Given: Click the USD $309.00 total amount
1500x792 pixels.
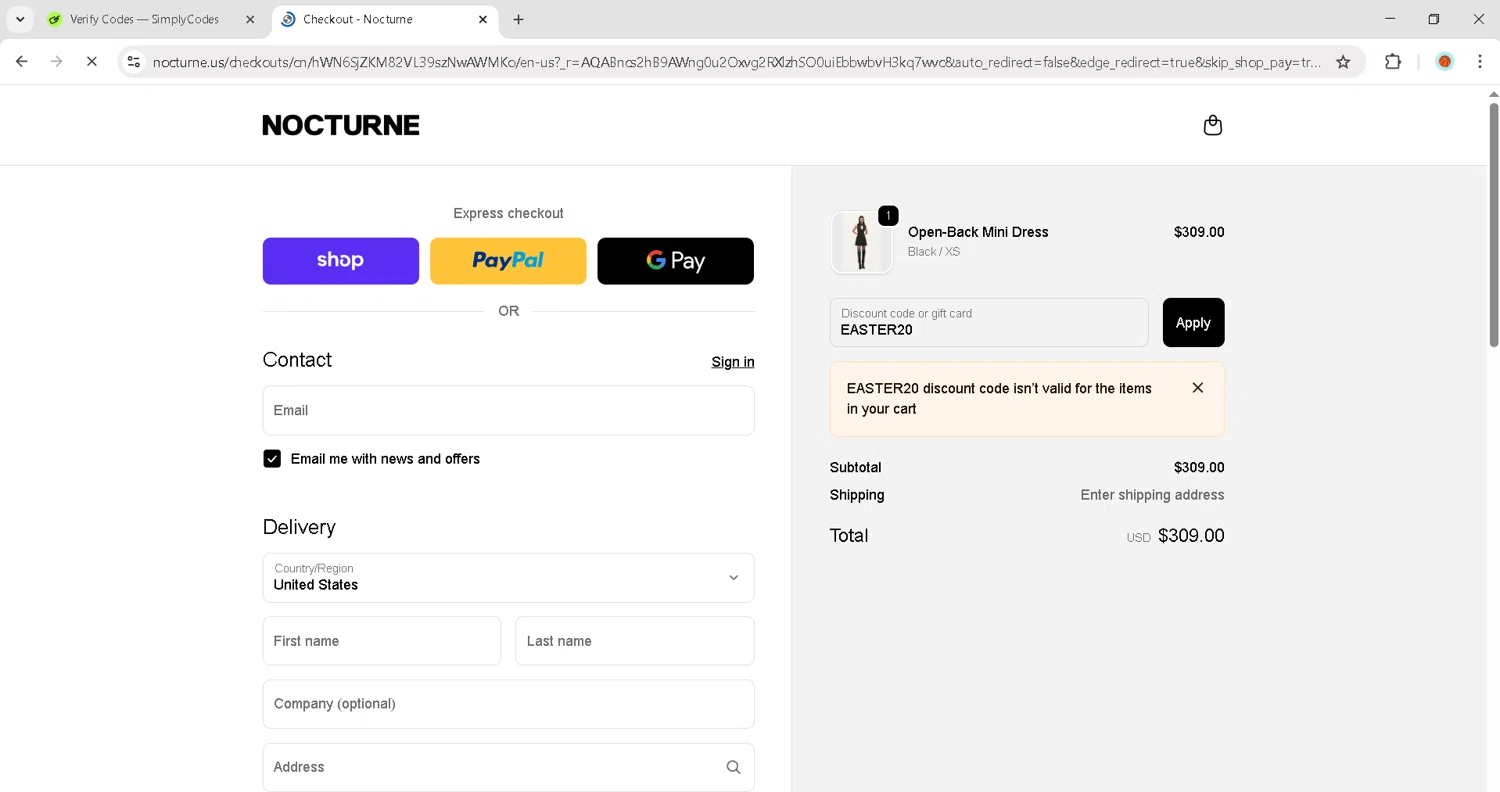Looking at the screenshot, I should pos(1175,536).
